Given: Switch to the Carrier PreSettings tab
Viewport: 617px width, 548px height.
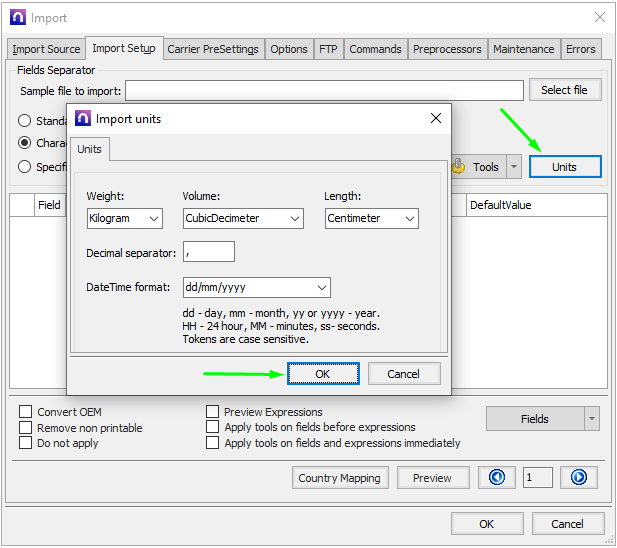Looking at the screenshot, I should pos(213,49).
